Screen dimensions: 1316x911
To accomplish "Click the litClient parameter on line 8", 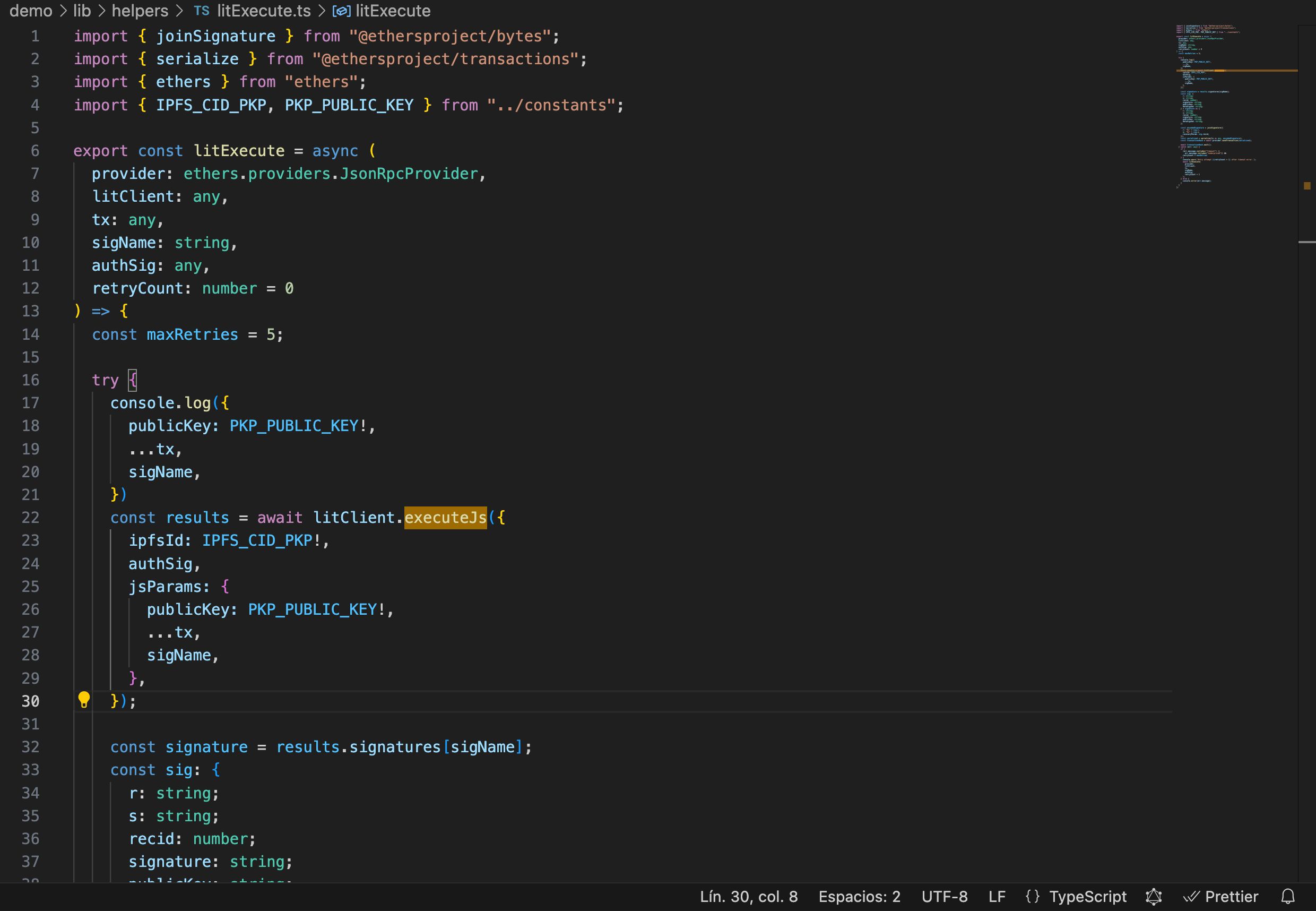I will [x=133, y=196].
